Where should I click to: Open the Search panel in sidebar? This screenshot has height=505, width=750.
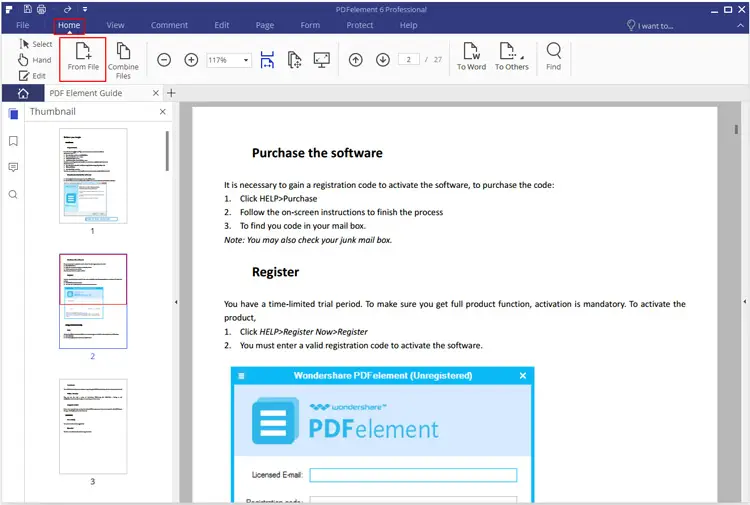(13, 194)
